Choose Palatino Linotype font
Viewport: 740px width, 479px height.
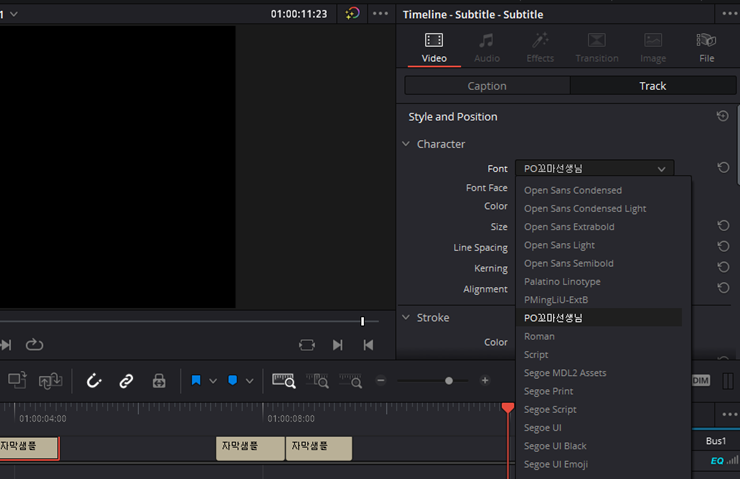(x=599, y=282)
